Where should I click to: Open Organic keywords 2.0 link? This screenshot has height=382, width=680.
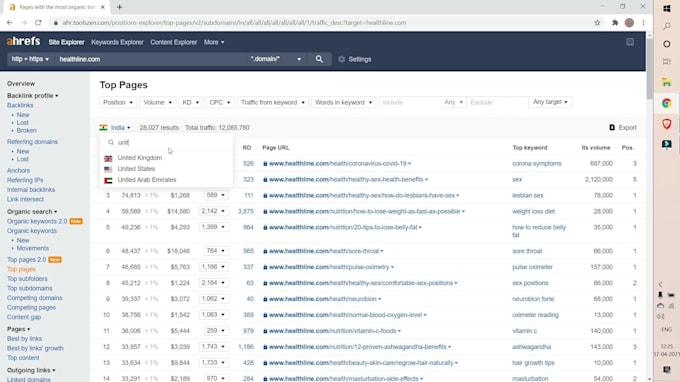click(x=37, y=221)
